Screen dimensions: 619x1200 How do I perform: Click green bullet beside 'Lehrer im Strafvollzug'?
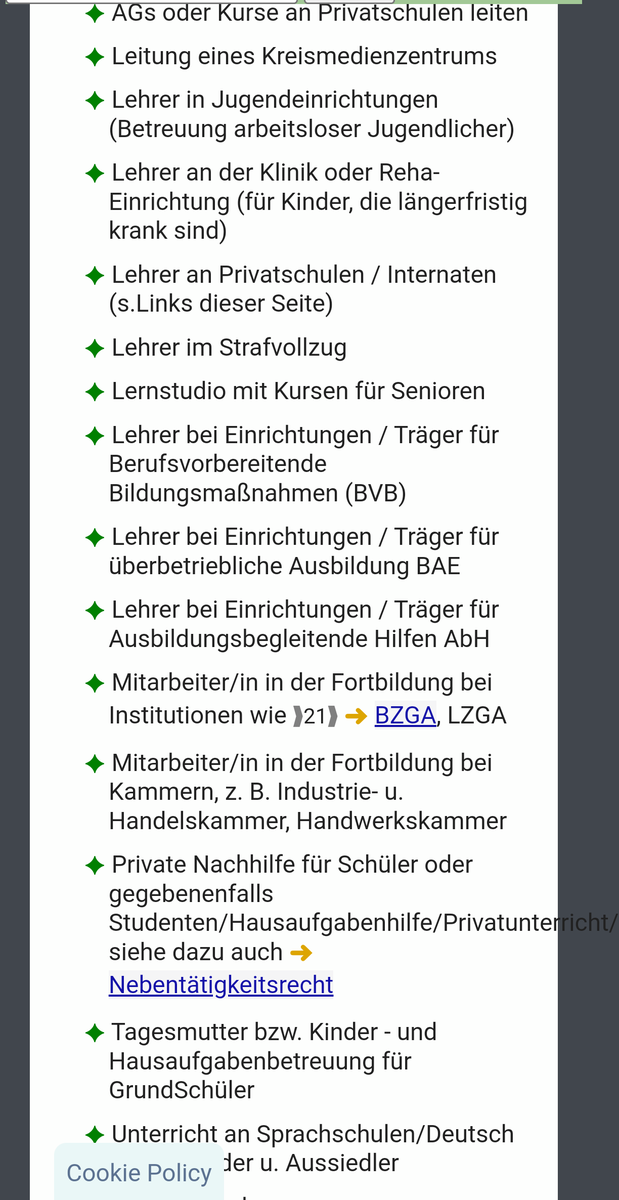(x=95, y=349)
